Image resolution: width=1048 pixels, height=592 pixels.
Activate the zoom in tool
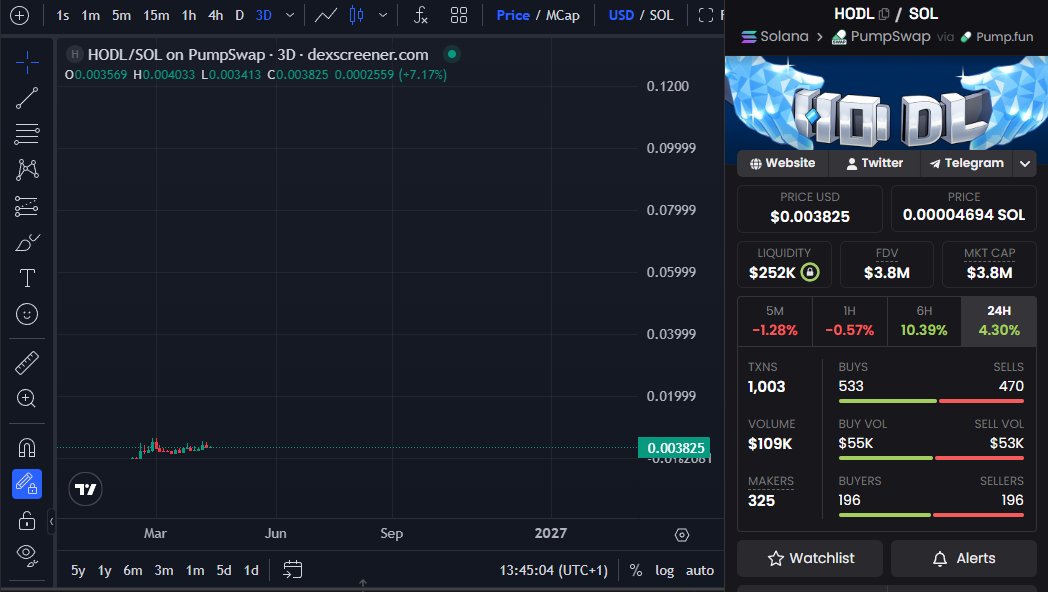coord(27,399)
